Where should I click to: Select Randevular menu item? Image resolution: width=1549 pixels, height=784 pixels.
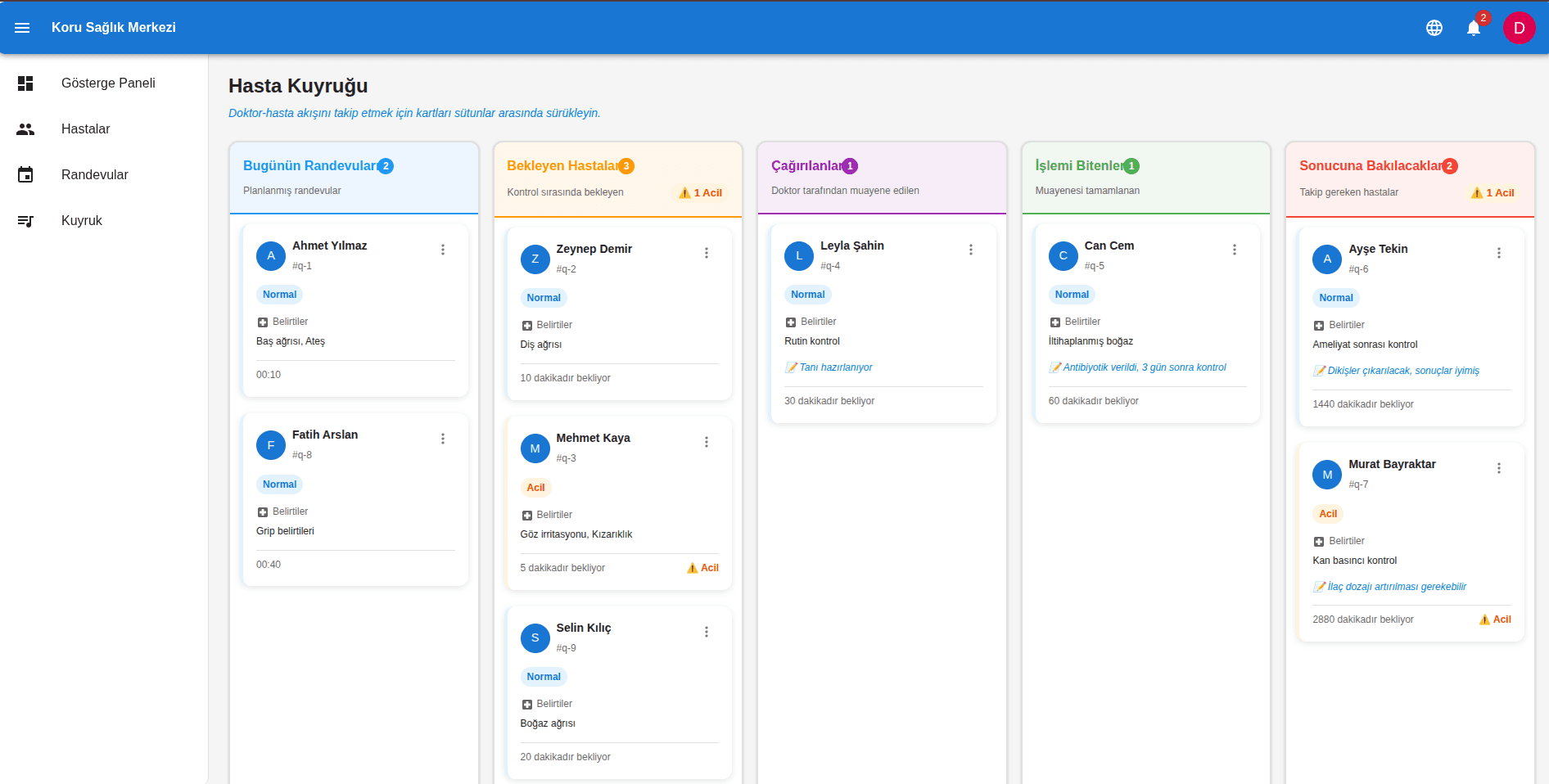[x=94, y=175]
